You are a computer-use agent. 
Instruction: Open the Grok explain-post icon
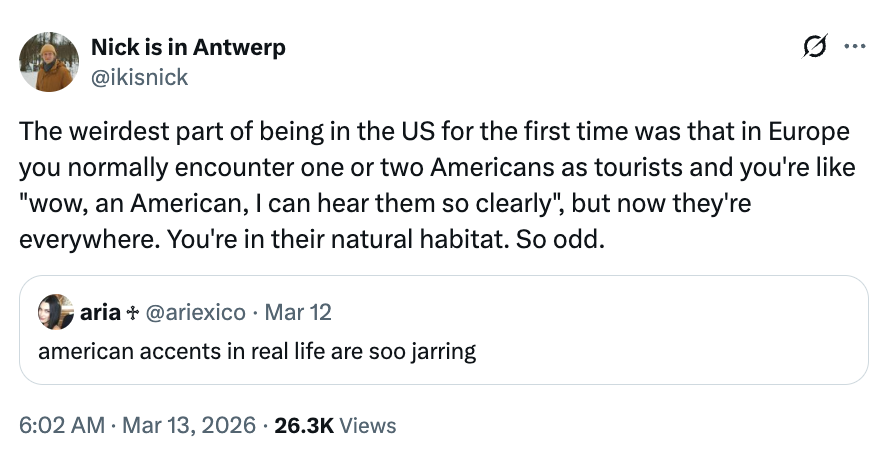(816, 47)
